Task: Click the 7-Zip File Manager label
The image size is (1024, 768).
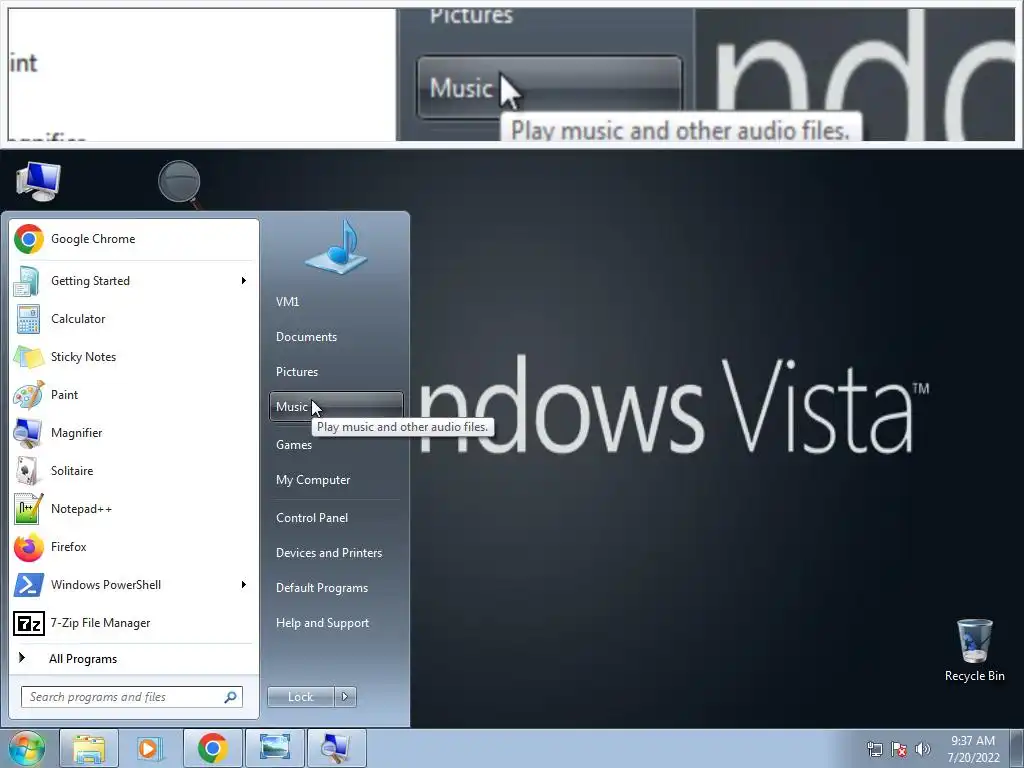Action: [x=101, y=623]
